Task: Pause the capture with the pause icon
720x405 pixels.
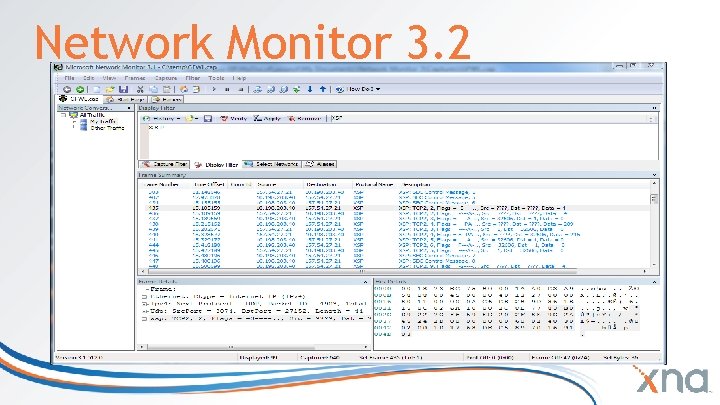Action: click(x=227, y=89)
